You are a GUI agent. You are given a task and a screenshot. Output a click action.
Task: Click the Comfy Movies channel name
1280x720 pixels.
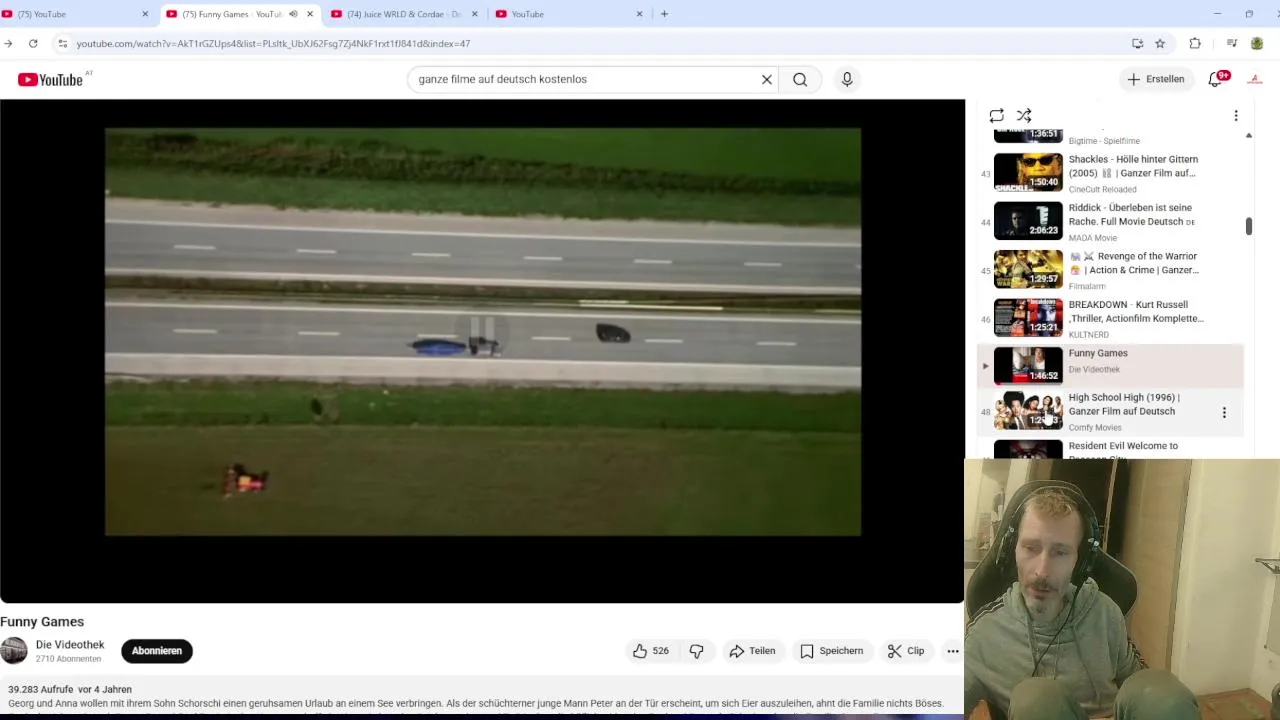click(x=1095, y=427)
